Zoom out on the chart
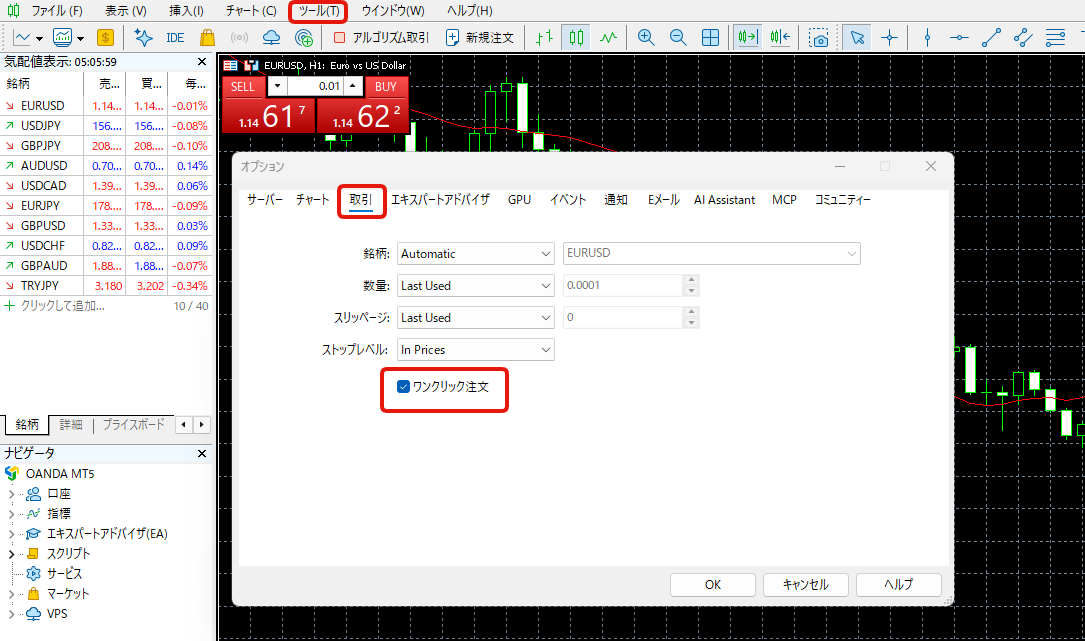This screenshot has height=641, width=1085. (x=678, y=37)
